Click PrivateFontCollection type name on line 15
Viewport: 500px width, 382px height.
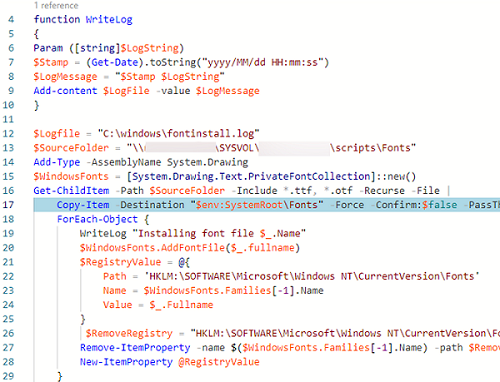coord(309,176)
